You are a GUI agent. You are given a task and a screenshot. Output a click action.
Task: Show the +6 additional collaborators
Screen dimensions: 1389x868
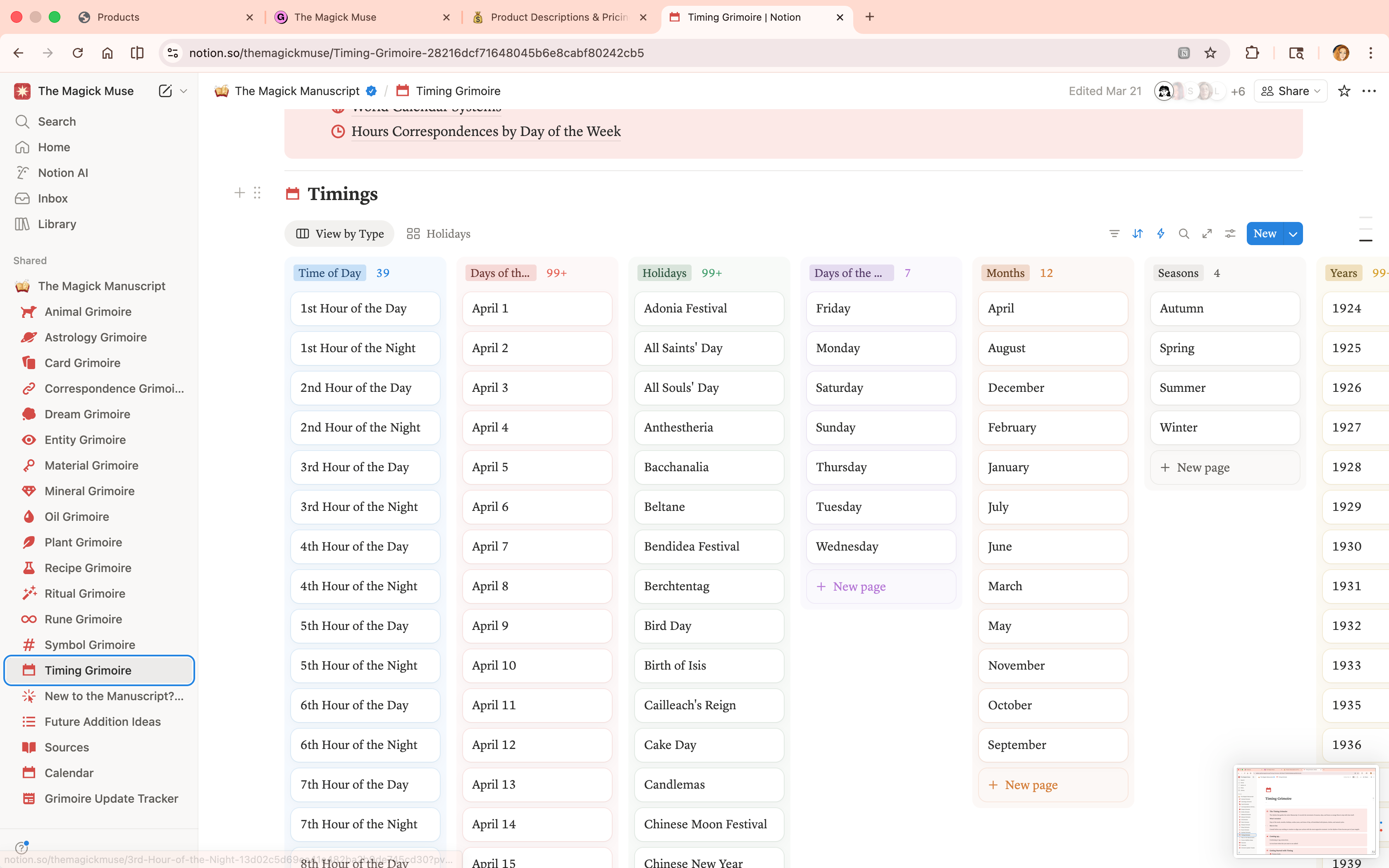click(x=1237, y=91)
